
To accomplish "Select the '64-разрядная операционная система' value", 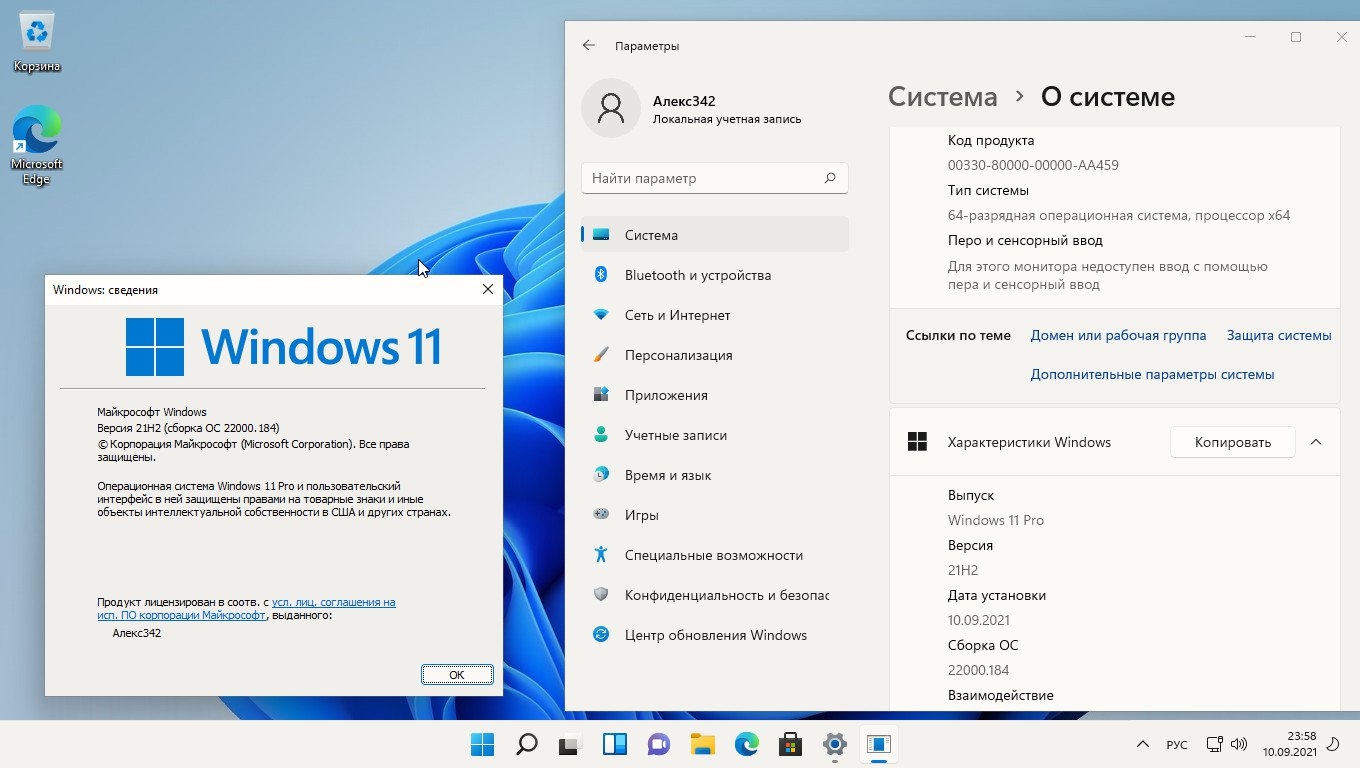I will pyautogui.click(x=1119, y=215).
